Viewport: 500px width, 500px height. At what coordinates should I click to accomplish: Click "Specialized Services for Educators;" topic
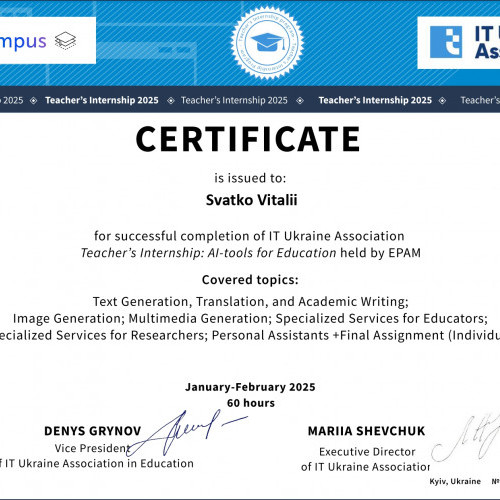pos(382,319)
